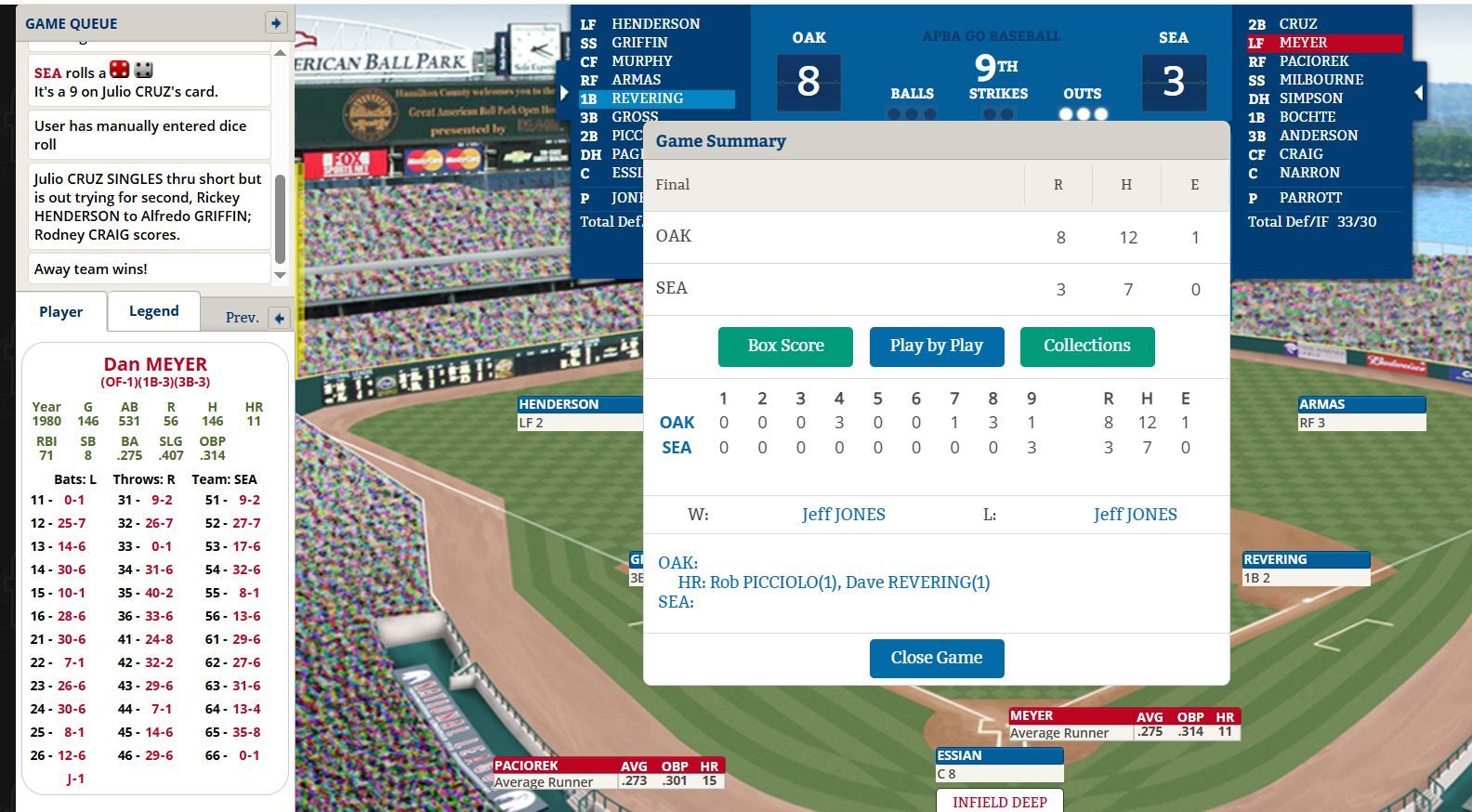Click Total Def/IF 33/30 text
Screen dimensions: 1472x812
pyautogui.click(x=1312, y=222)
